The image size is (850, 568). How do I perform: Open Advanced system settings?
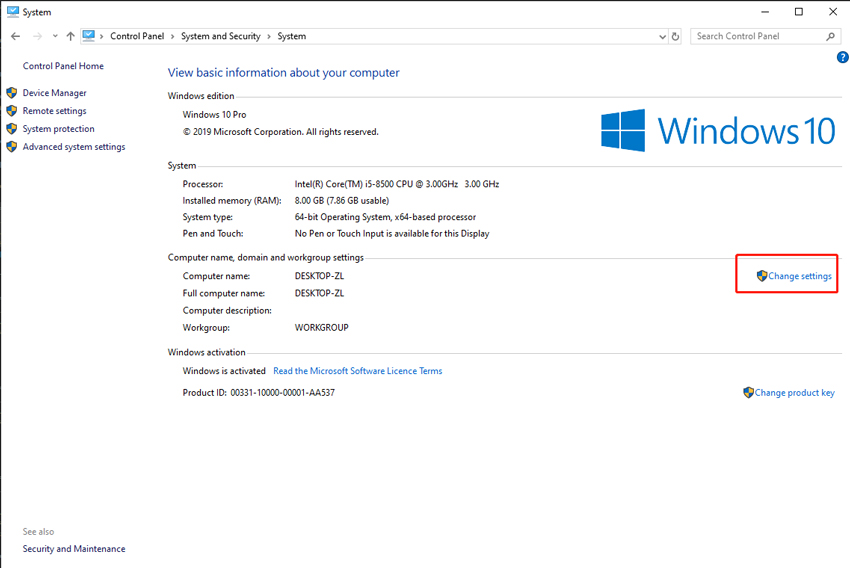[x=74, y=146]
